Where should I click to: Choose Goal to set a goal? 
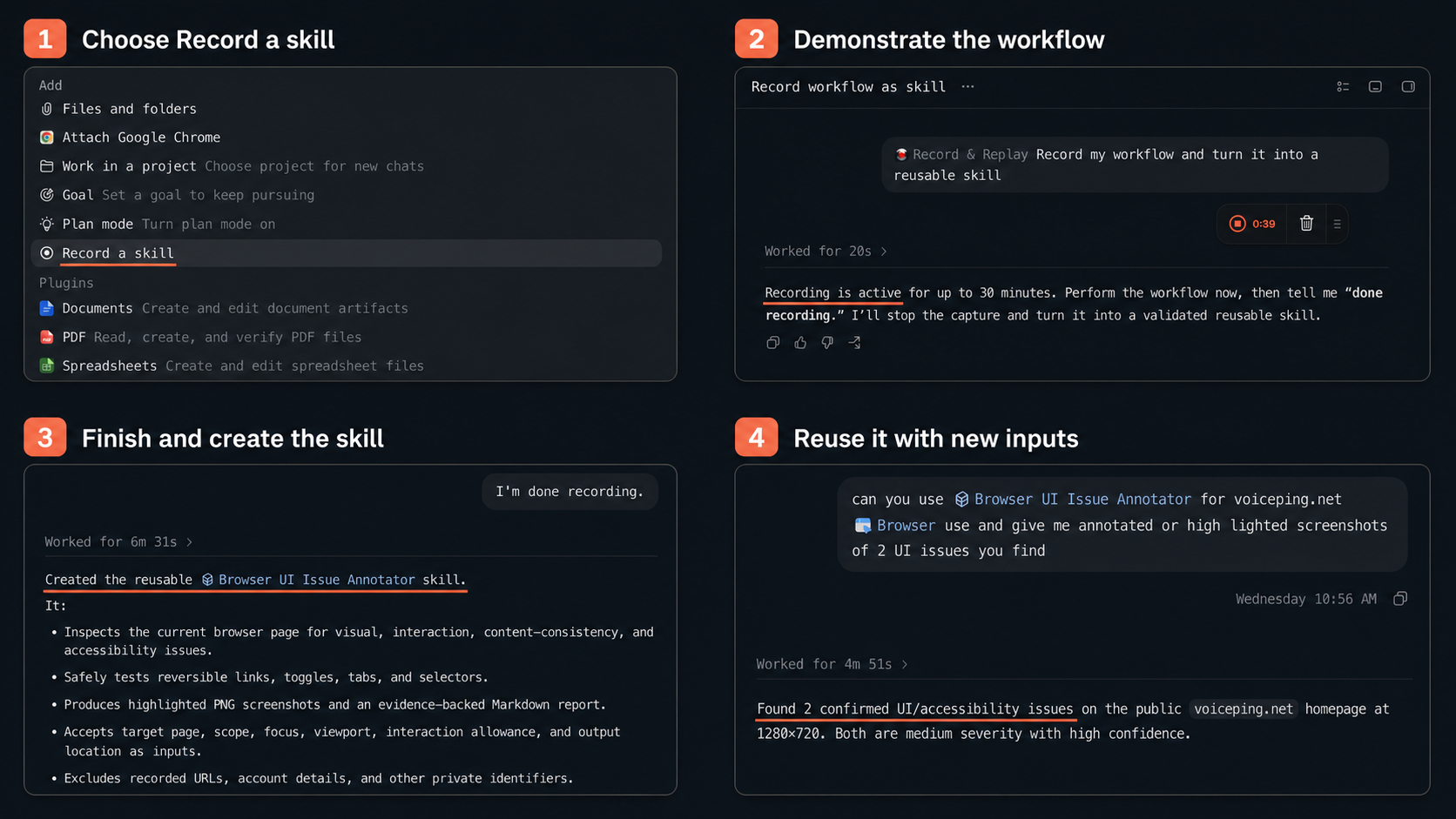347,195
